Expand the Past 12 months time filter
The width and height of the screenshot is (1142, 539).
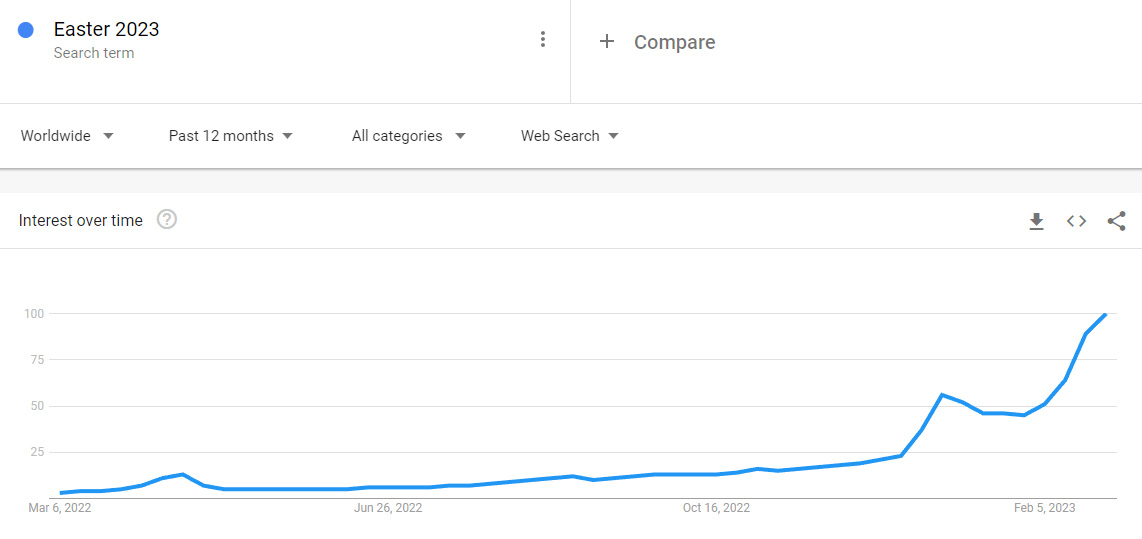230,136
